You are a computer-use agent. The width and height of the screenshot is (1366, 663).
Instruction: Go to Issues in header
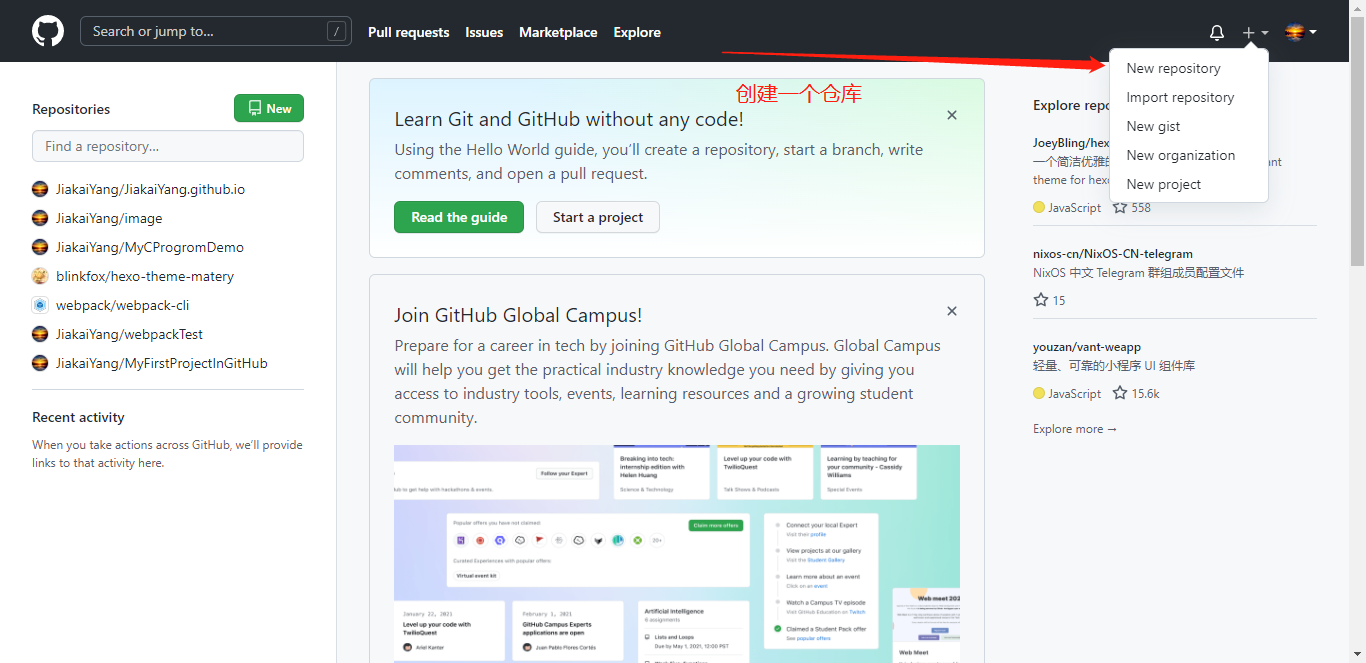[x=484, y=33]
